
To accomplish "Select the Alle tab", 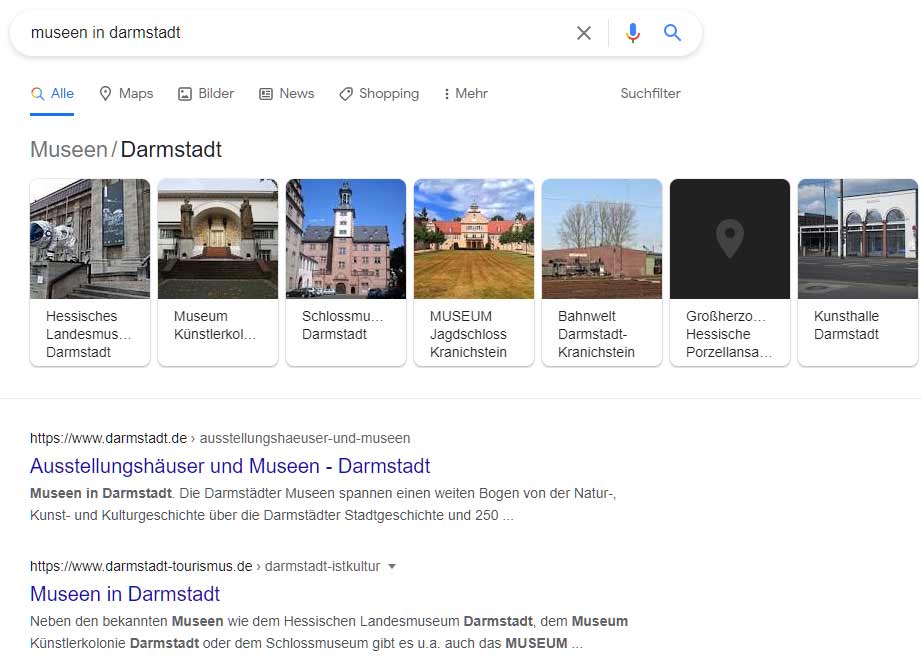I will point(52,93).
